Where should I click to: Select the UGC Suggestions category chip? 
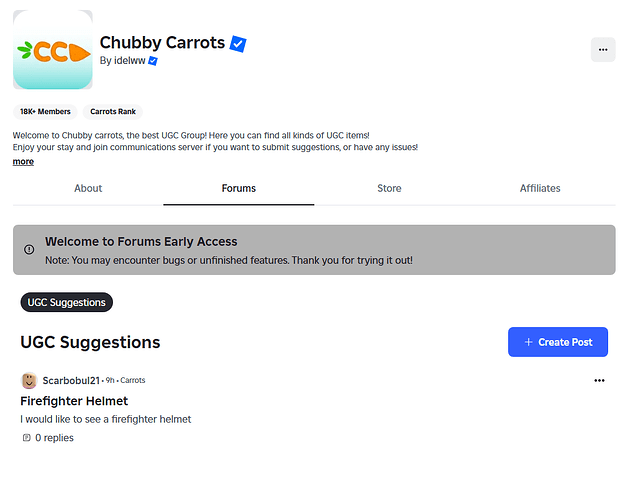(x=67, y=302)
